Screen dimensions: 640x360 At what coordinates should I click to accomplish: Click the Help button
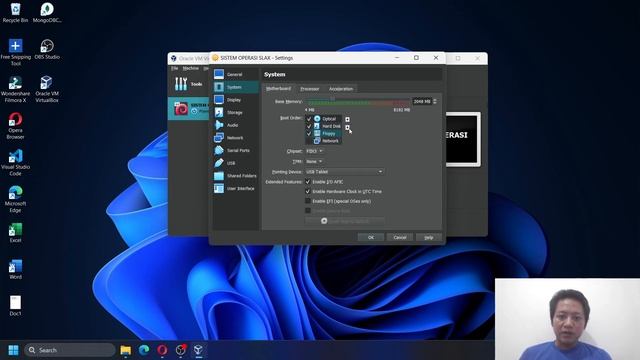[429, 237]
